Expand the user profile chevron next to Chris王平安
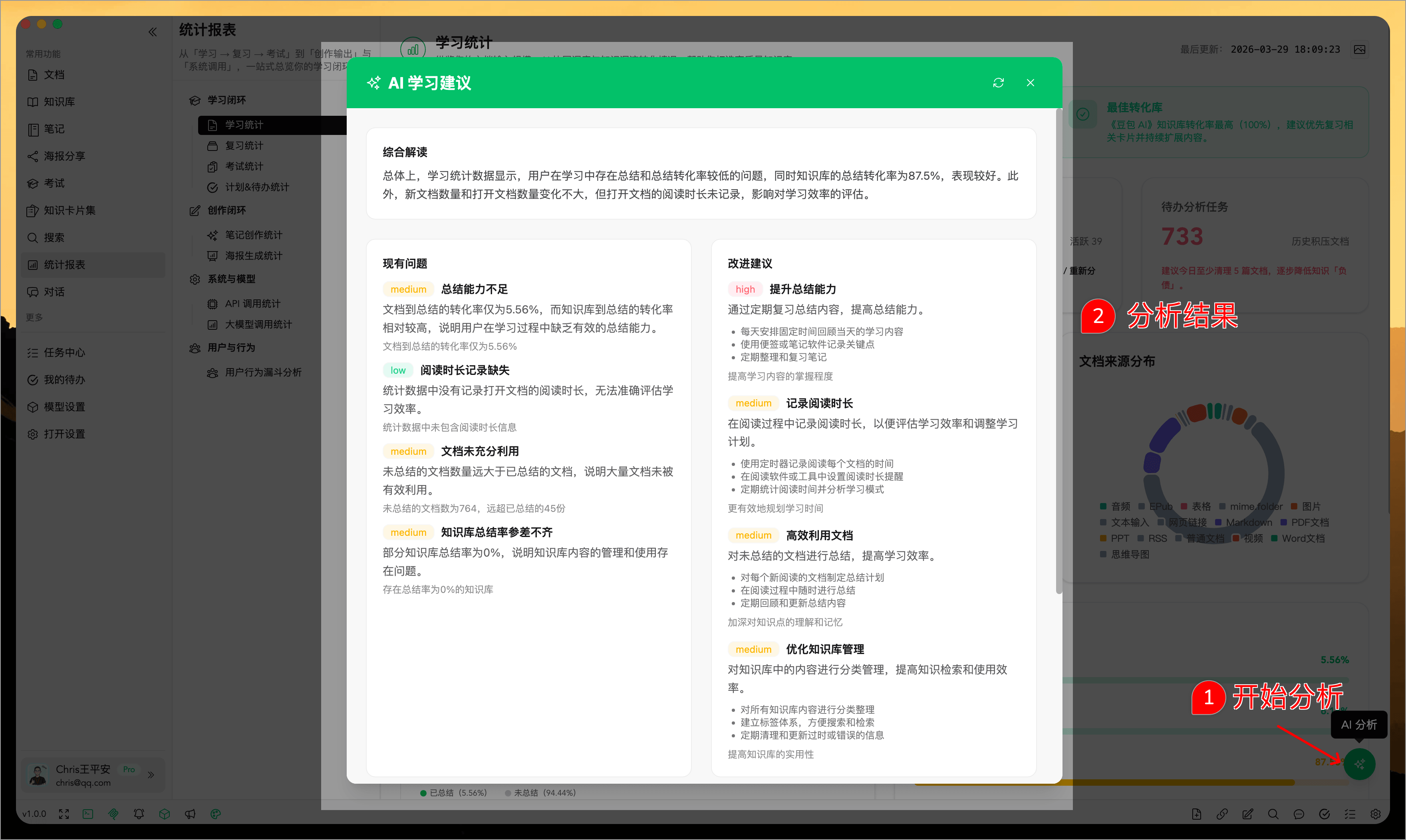 point(151,775)
